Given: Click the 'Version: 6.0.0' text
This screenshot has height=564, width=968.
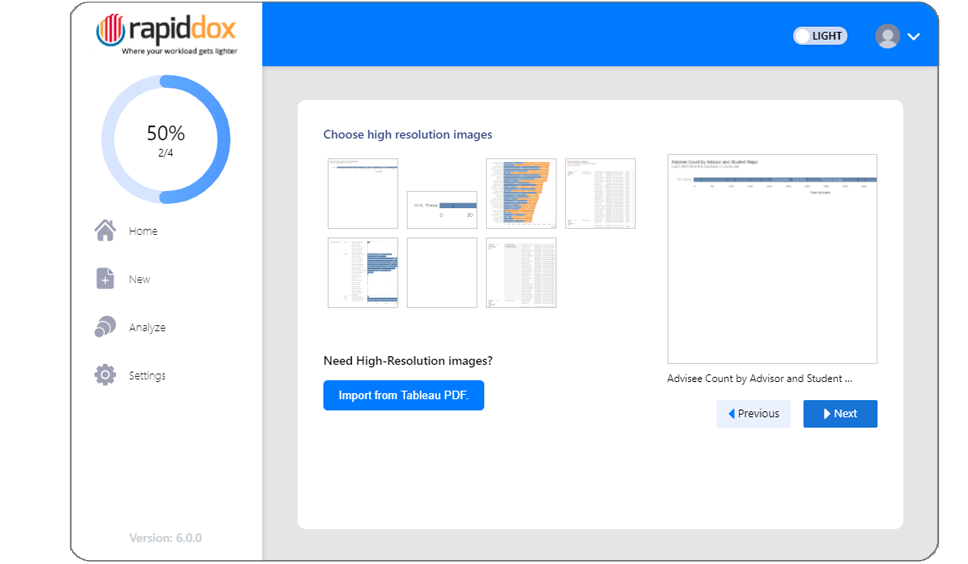Looking at the screenshot, I should [165, 537].
